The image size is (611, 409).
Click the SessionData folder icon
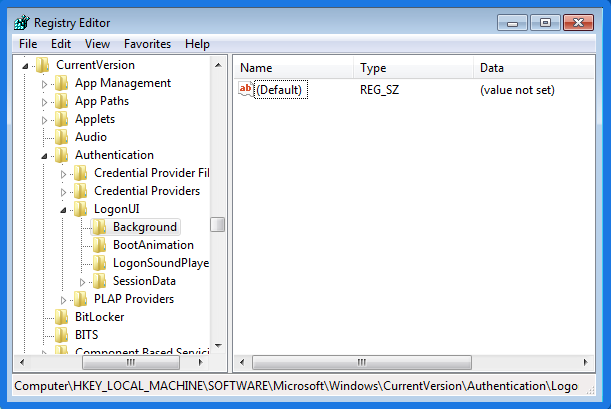coord(99,281)
